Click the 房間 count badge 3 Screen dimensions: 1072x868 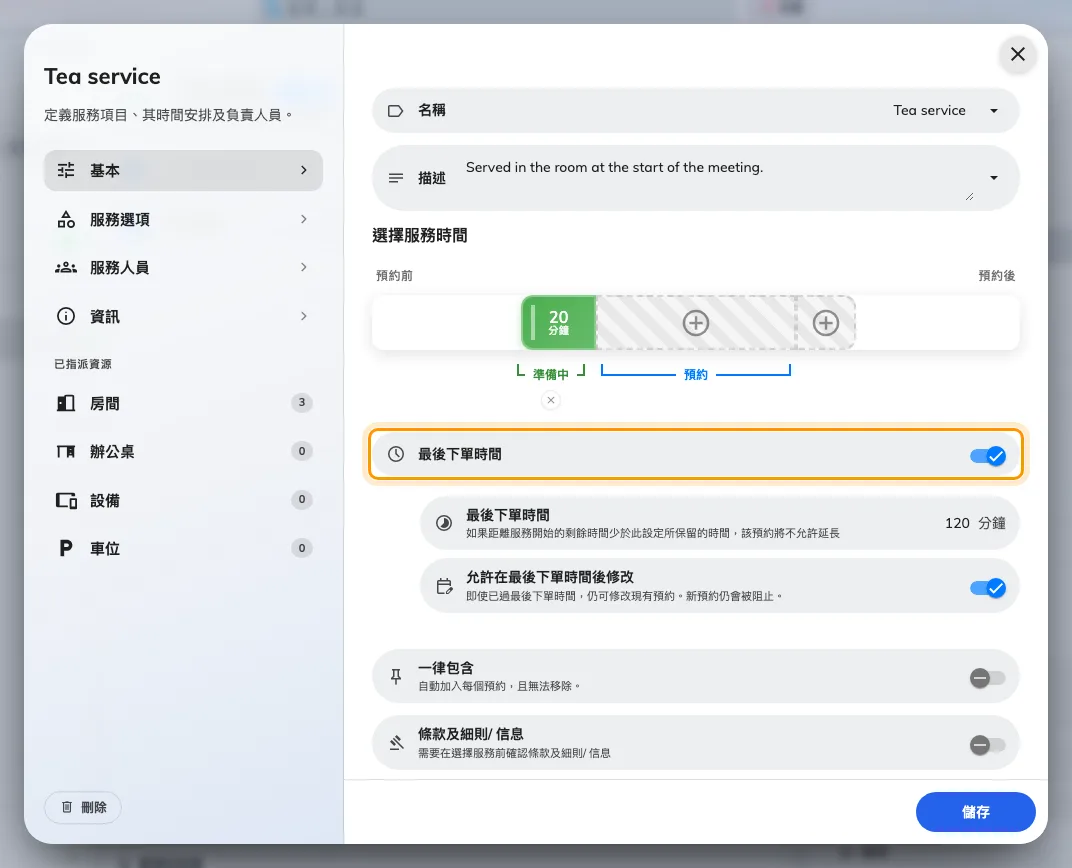tap(302, 403)
